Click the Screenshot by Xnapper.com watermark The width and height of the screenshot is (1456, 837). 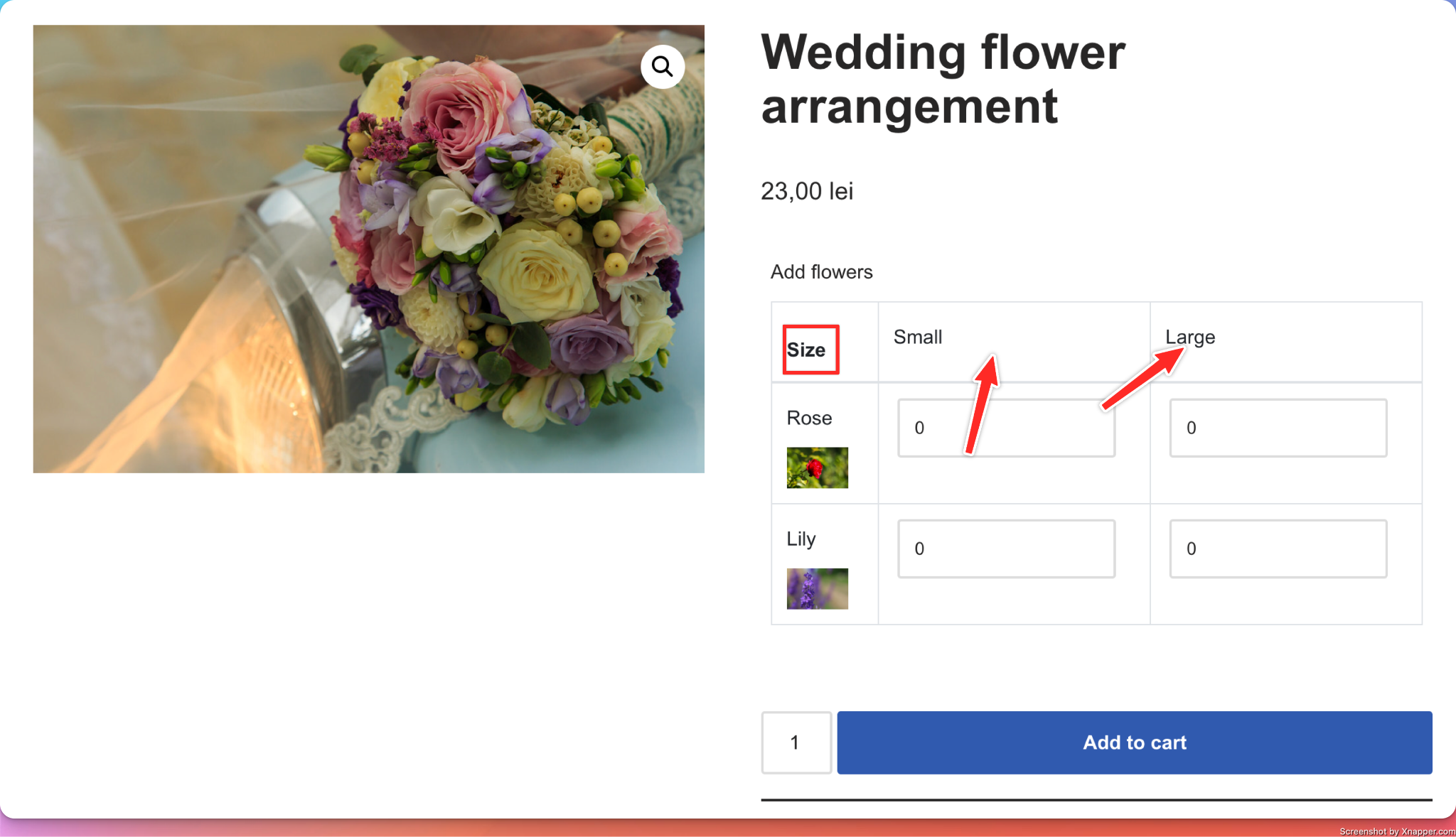pos(1396,831)
